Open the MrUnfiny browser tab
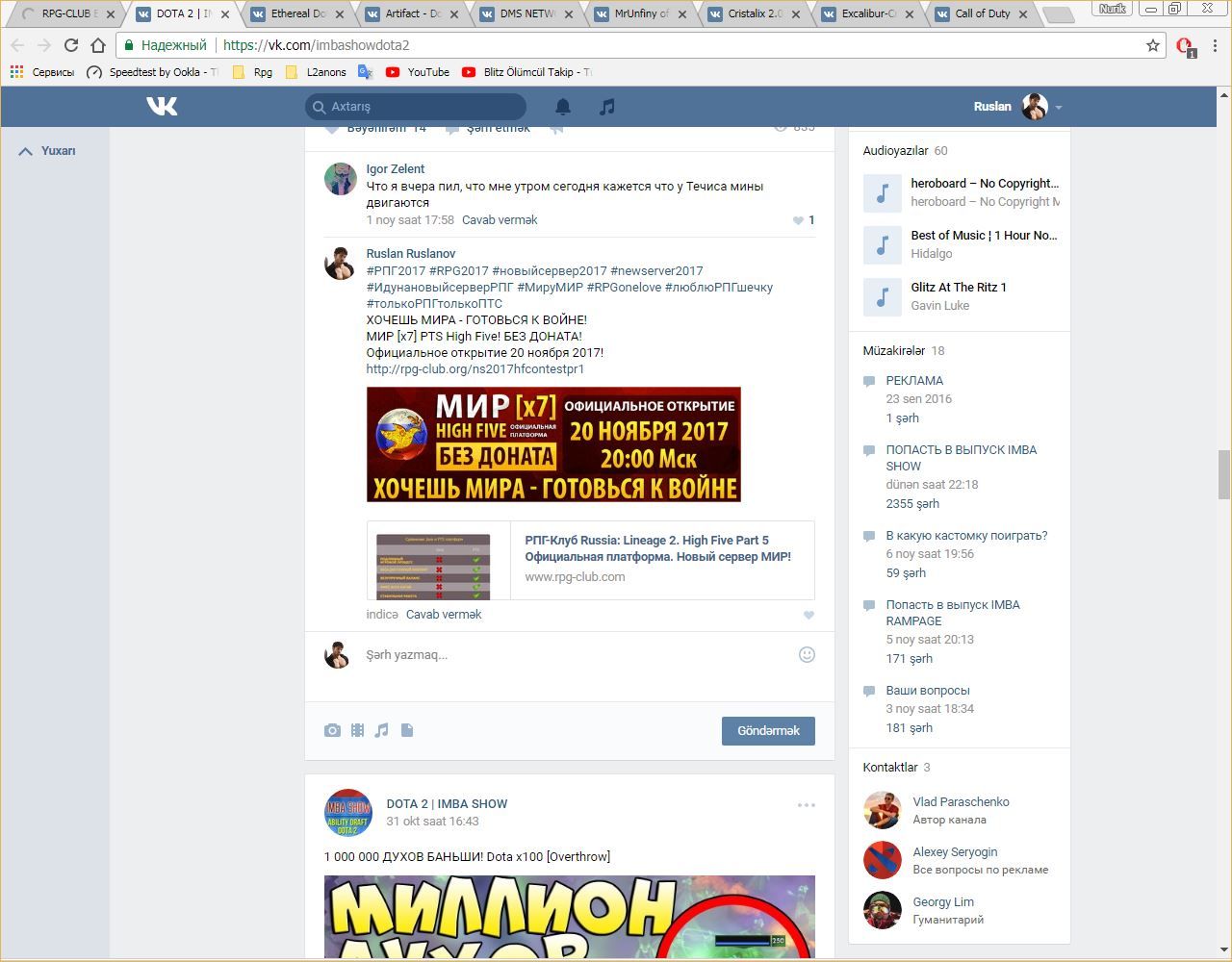 point(641,13)
